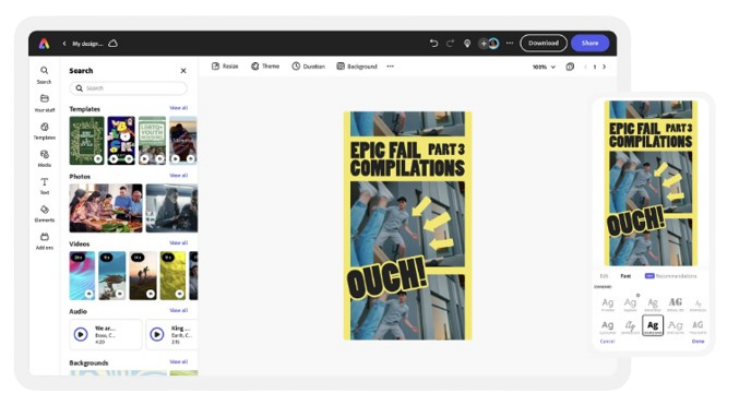
Task: Go to the previous page
Action: point(585,67)
